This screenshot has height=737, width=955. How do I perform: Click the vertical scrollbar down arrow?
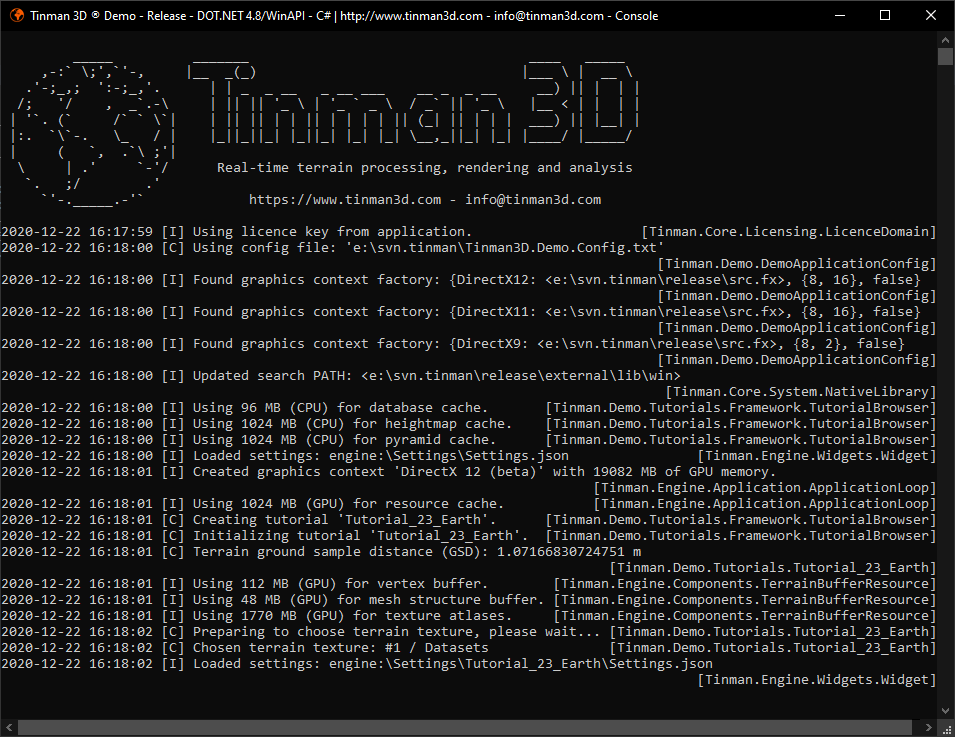[x=945, y=710]
